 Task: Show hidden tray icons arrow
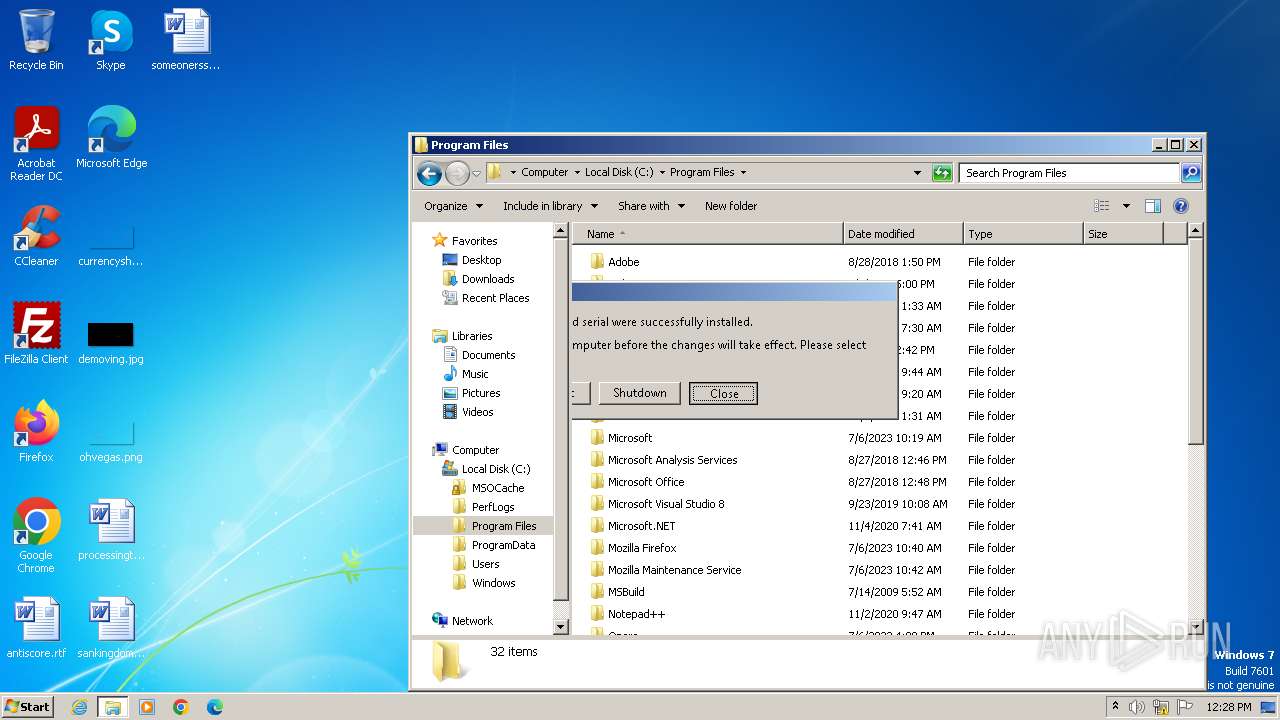pyautogui.click(x=1115, y=707)
